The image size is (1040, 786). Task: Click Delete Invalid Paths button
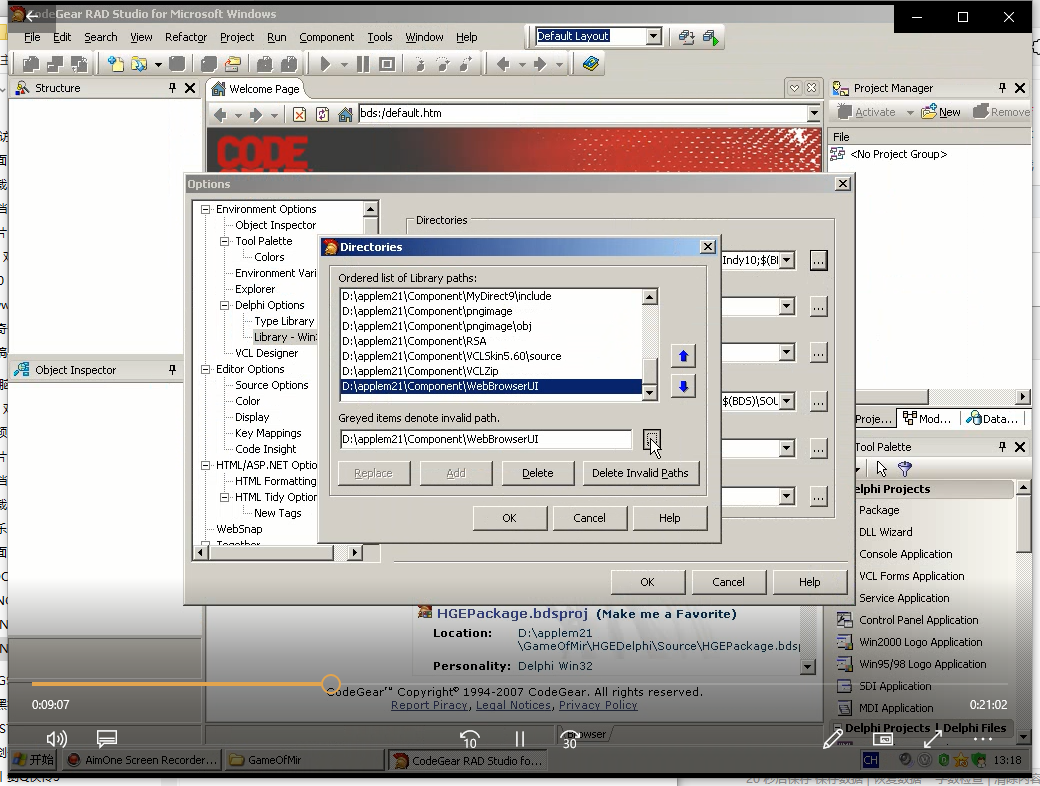tap(640, 473)
